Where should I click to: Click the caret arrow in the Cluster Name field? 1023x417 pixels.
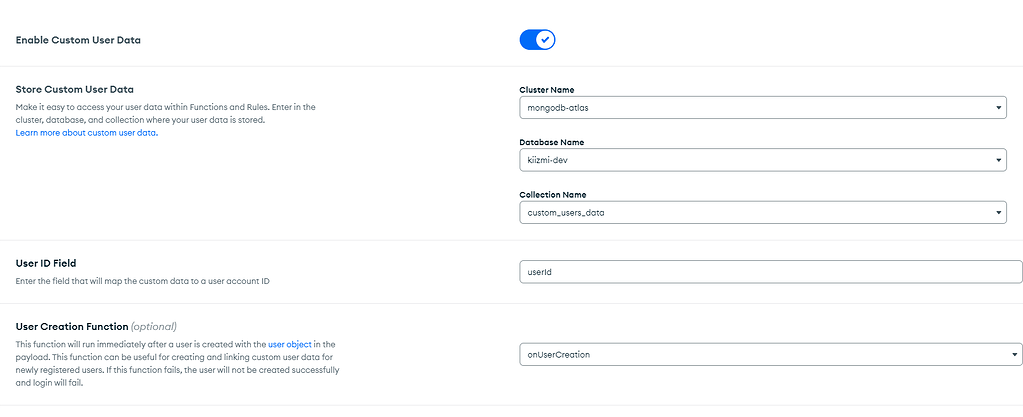(999, 107)
